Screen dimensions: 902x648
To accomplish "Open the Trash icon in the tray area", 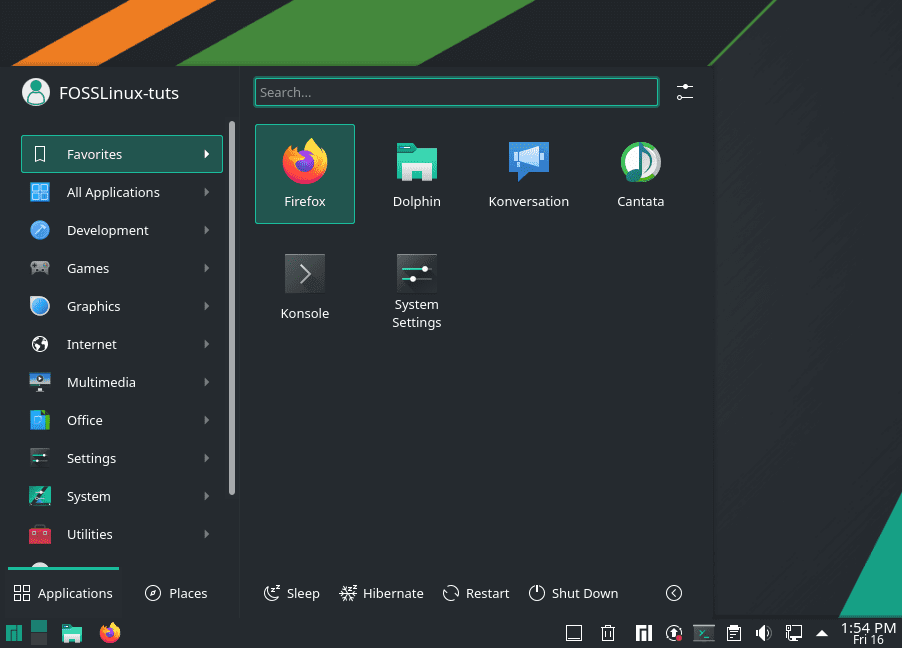I will pyautogui.click(x=608, y=633).
